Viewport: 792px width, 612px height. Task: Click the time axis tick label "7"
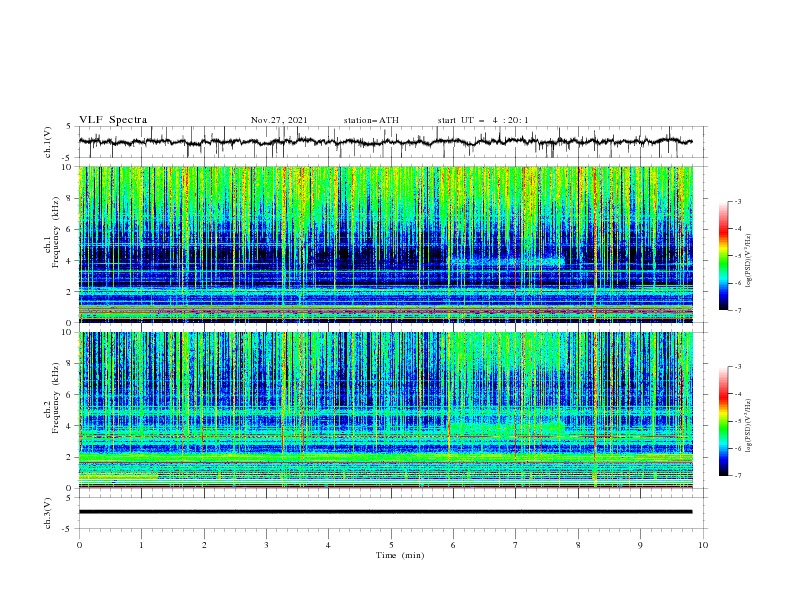point(516,545)
